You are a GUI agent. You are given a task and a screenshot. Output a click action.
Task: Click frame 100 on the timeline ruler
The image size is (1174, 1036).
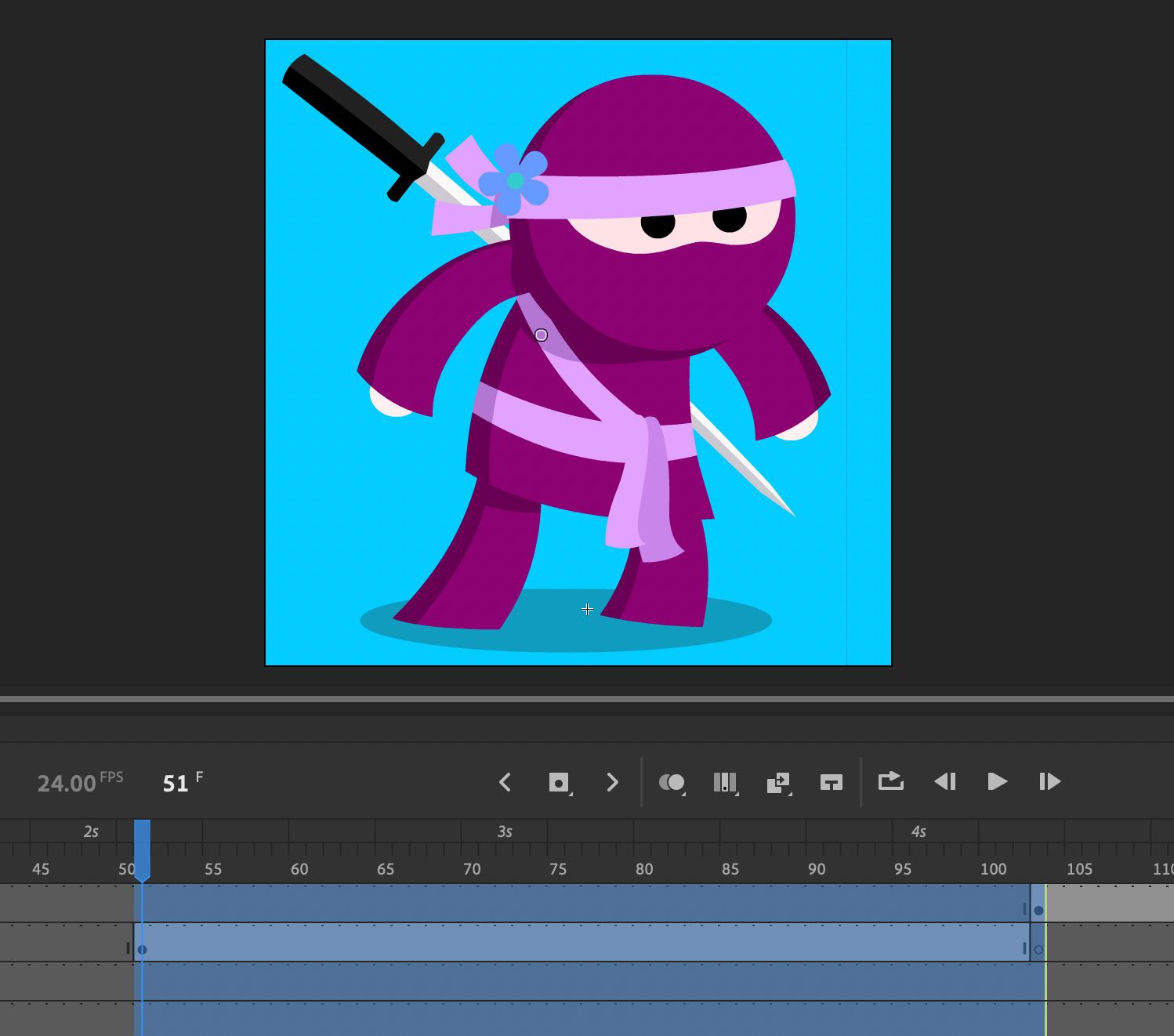click(x=994, y=869)
